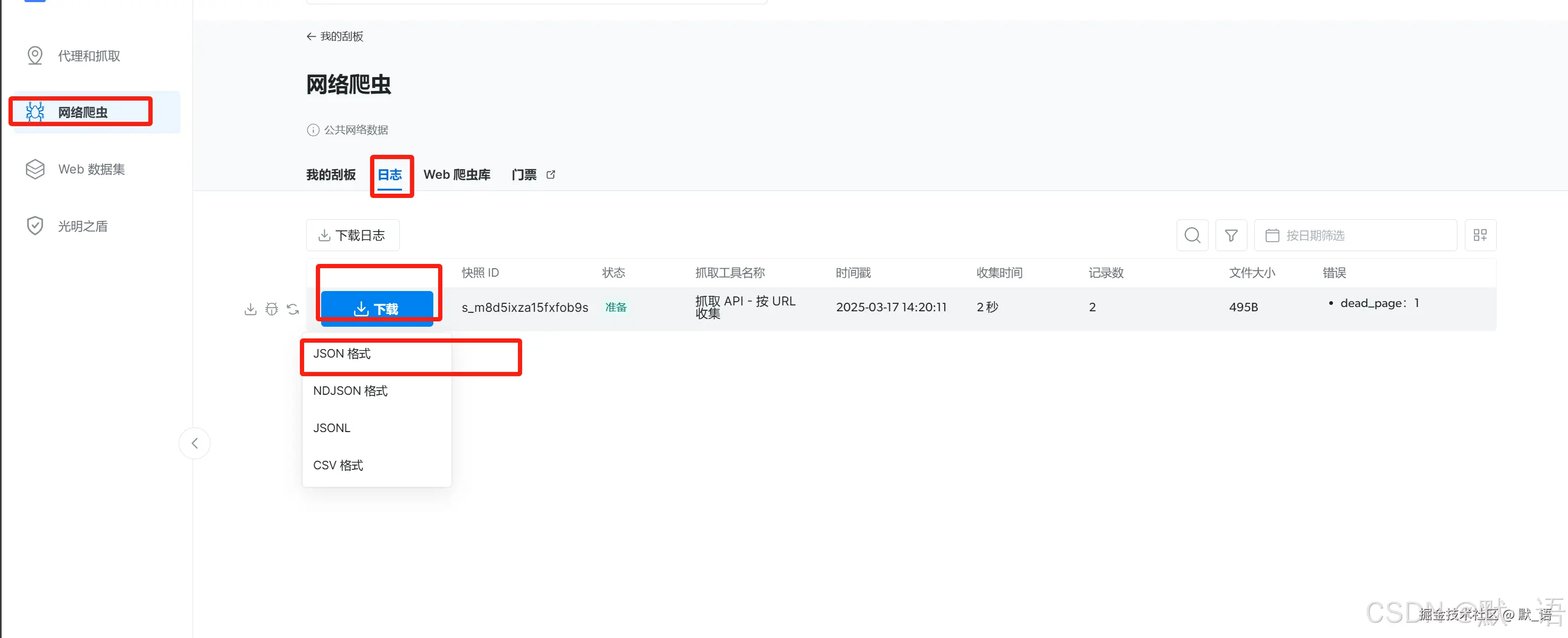Click the shield icon for 光明之盾
The height and width of the screenshot is (638, 1568).
click(35, 225)
